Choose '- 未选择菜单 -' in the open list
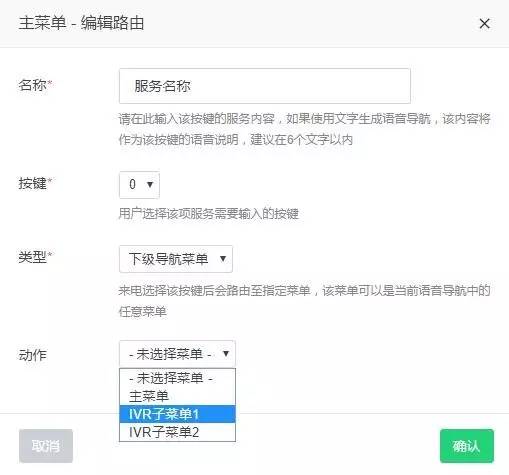 click(177, 378)
